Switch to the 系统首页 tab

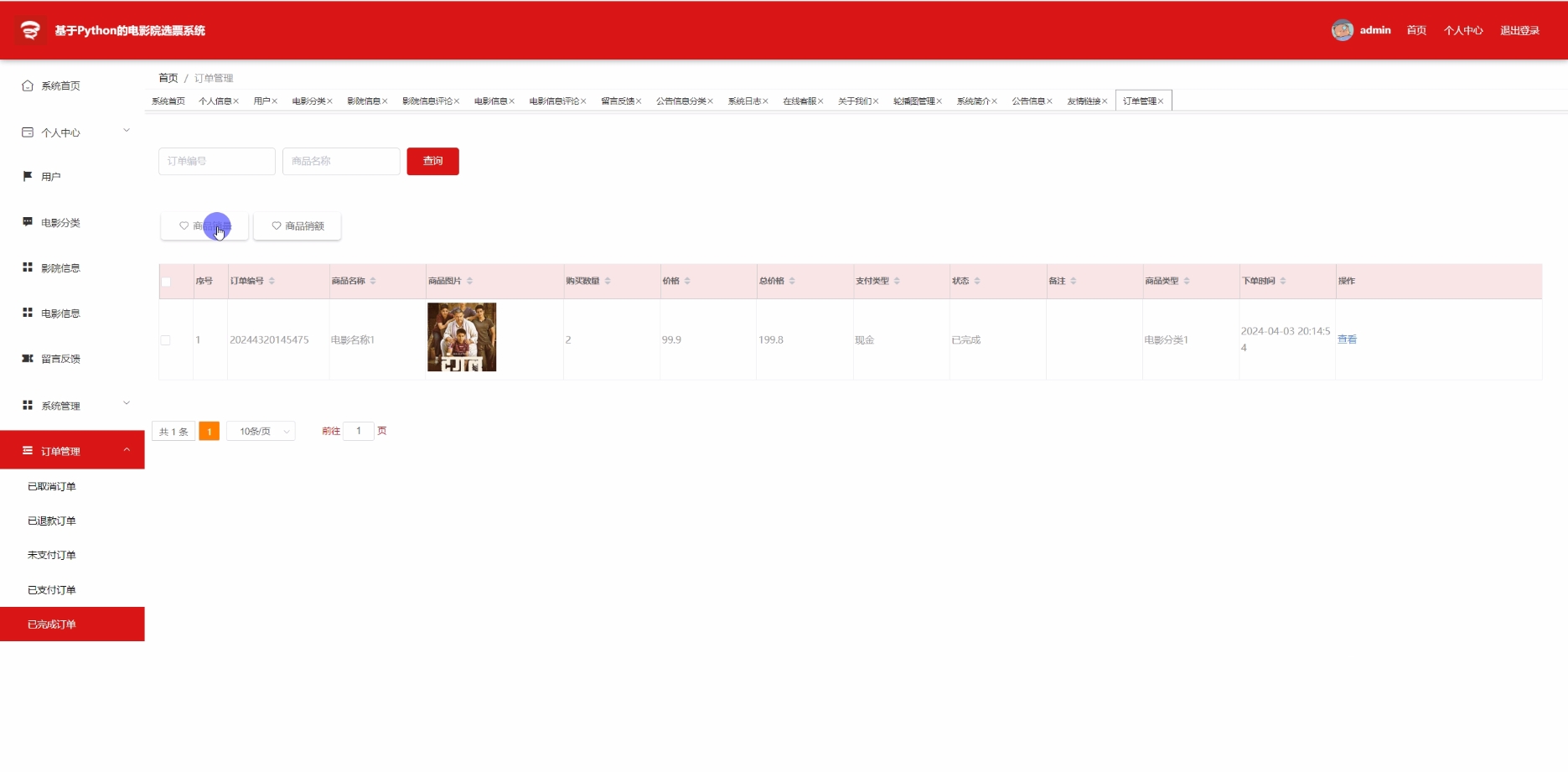pos(168,101)
